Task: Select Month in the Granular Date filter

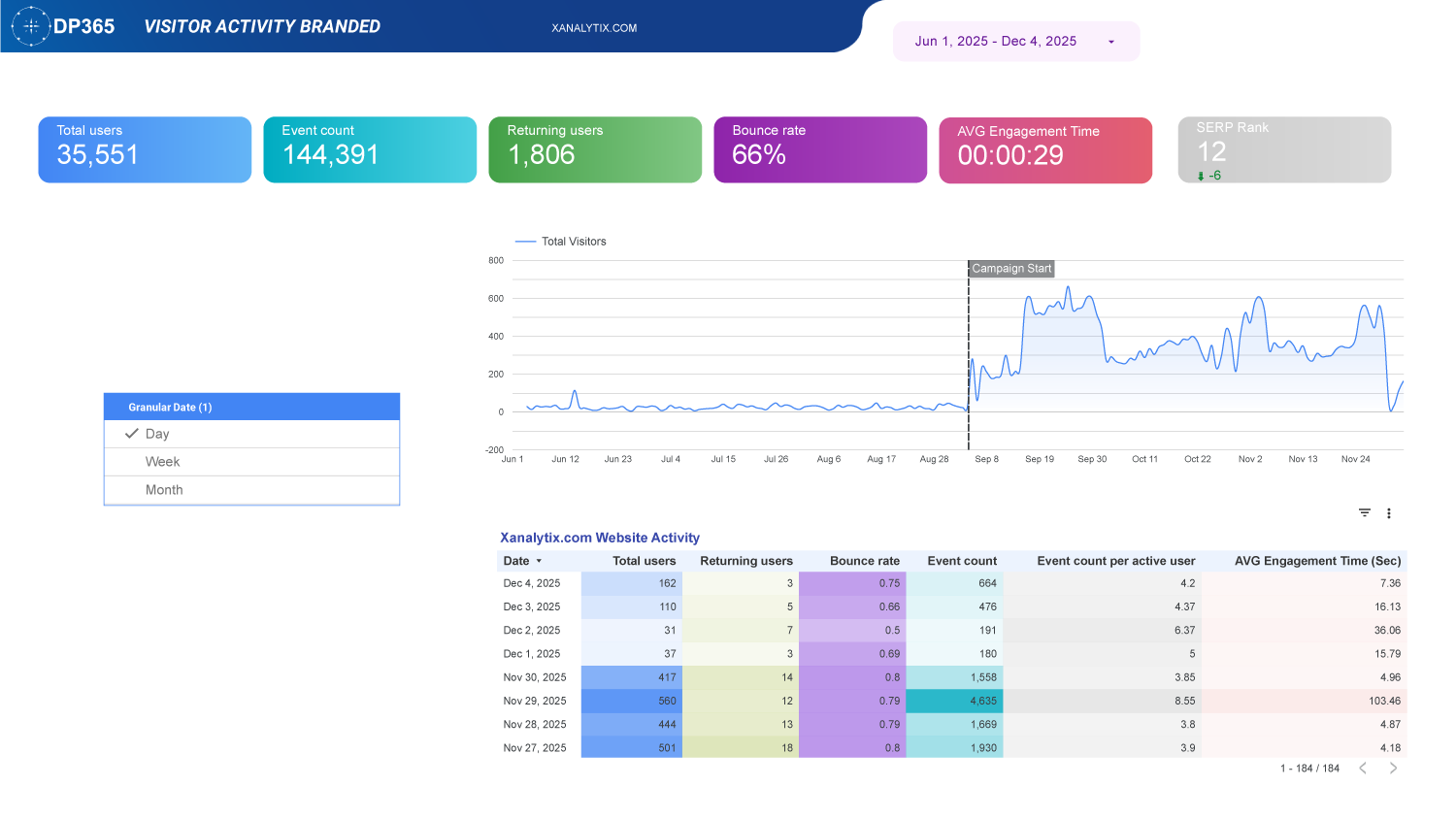Action: coord(165,489)
